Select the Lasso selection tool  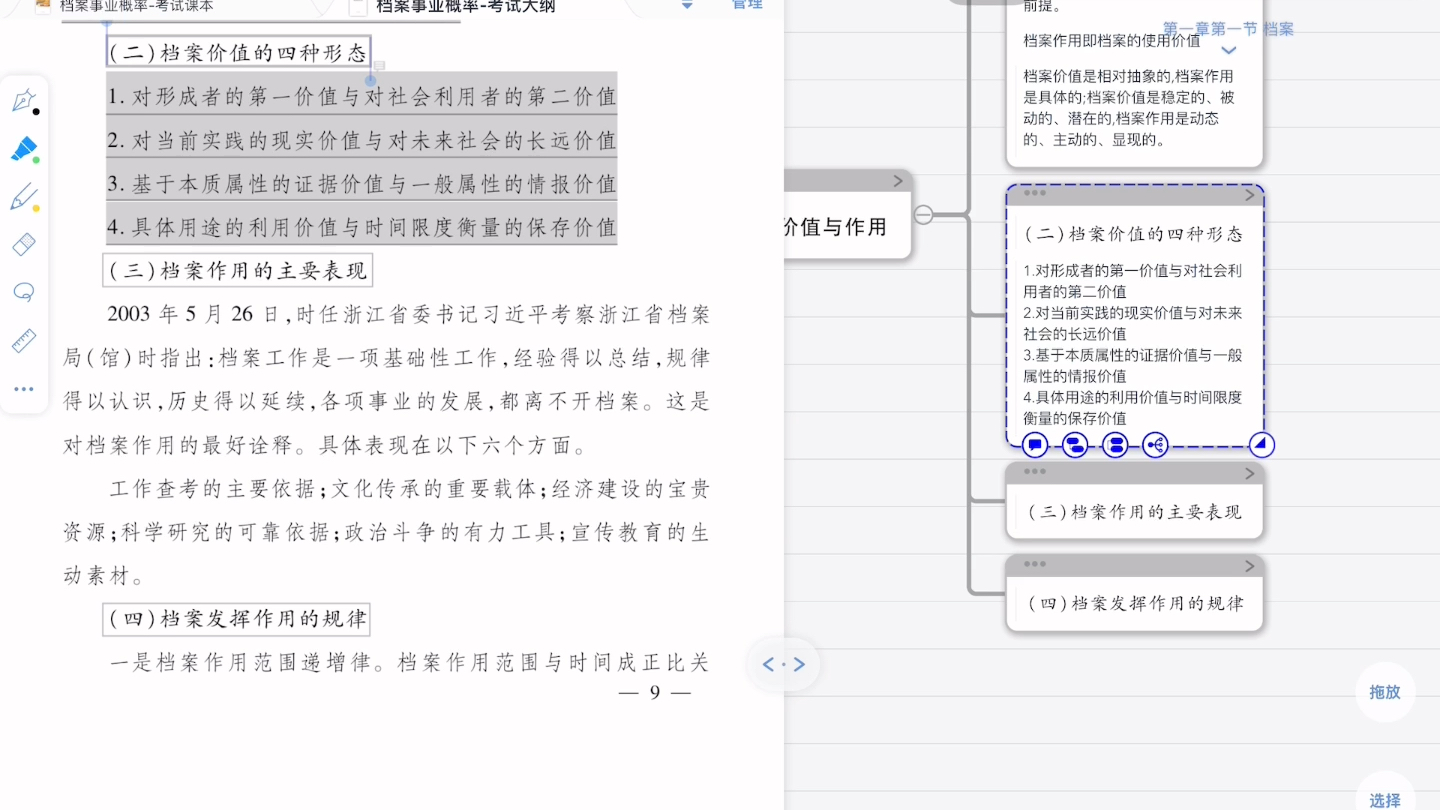24,292
